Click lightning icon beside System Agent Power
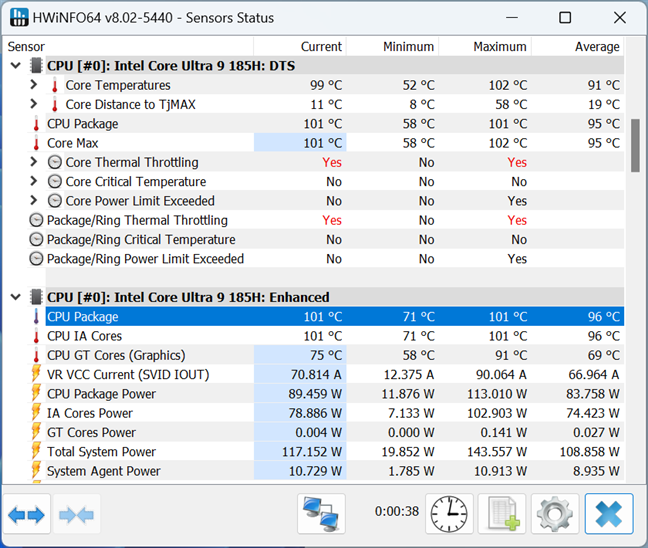 (36, 470)
